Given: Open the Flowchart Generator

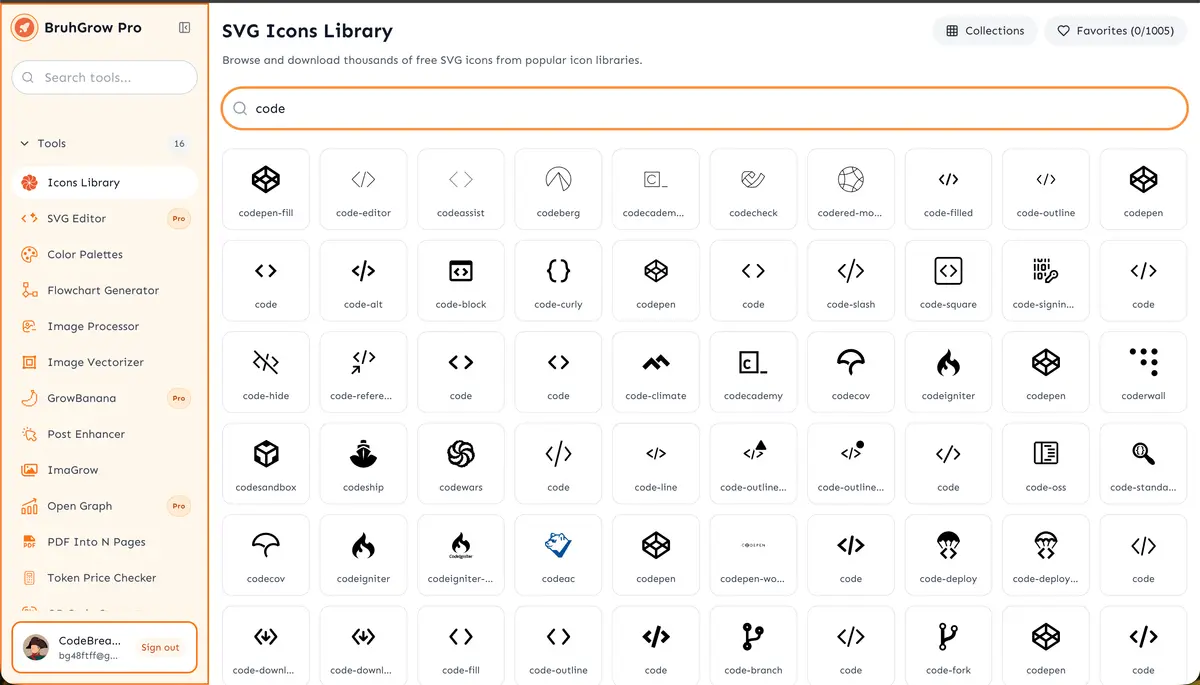Looking at the screenshot, I should click(104, 290).
